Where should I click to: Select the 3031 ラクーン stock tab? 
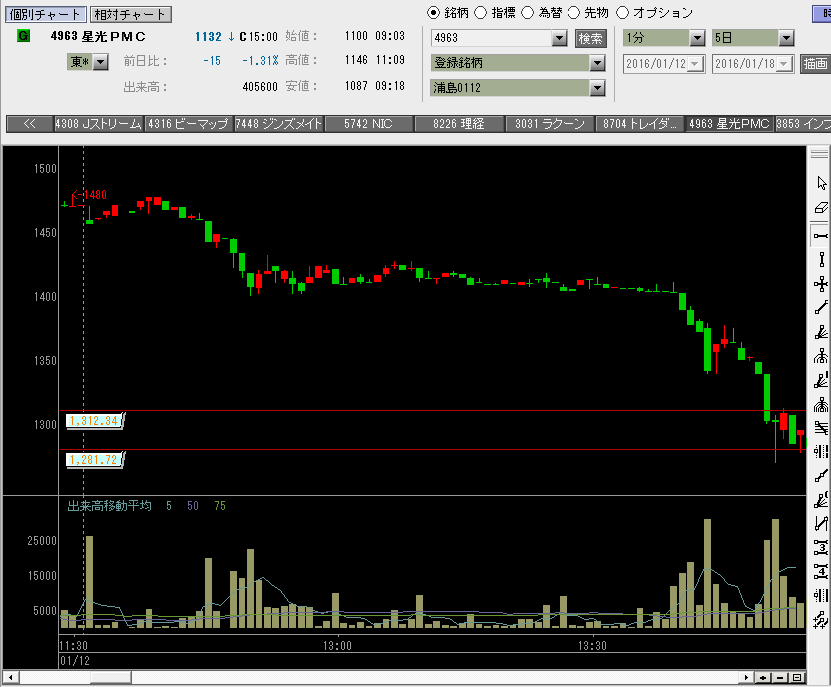pos(550,124)
